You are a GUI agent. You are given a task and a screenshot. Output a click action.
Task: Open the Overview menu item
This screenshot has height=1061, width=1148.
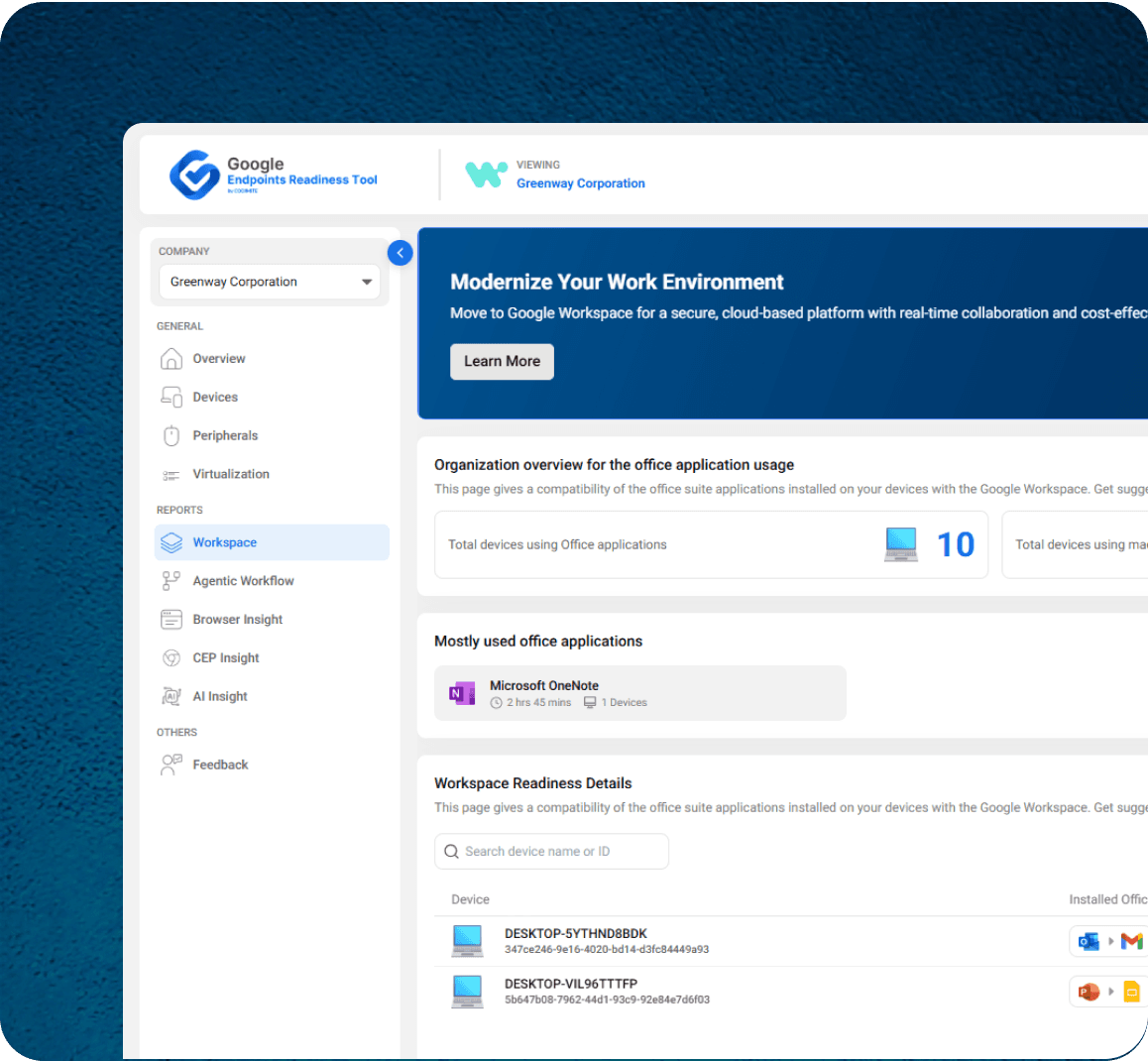[x=272, y=359]
